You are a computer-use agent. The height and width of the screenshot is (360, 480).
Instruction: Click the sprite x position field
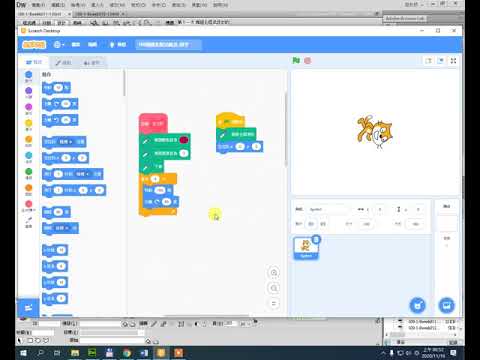(x=380, y=209)
